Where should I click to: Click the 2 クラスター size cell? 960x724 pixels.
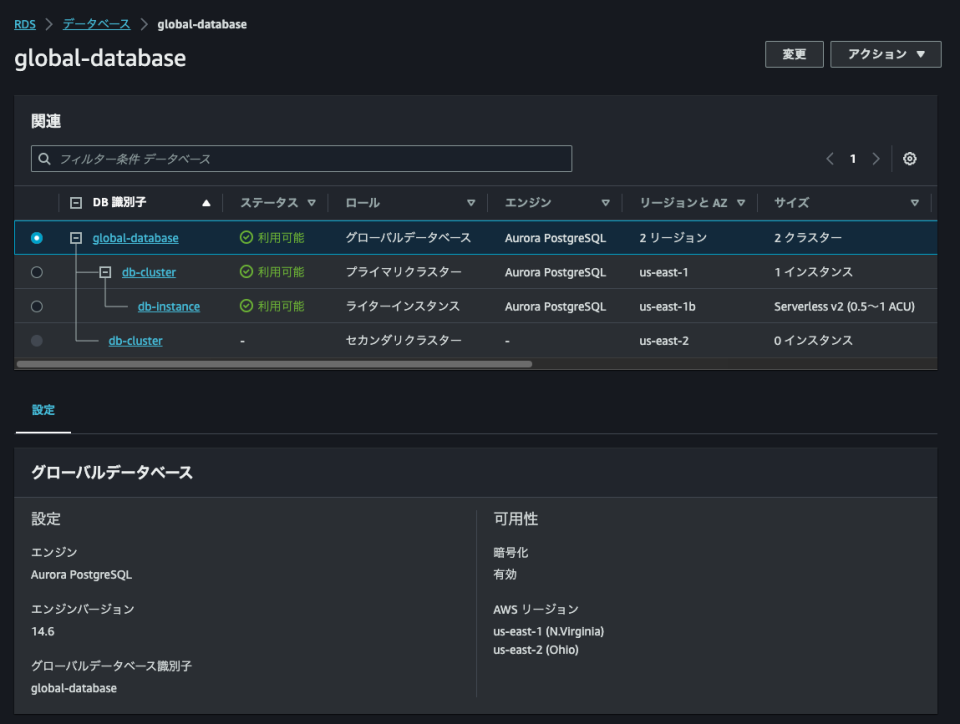click(x=808, y=237)
